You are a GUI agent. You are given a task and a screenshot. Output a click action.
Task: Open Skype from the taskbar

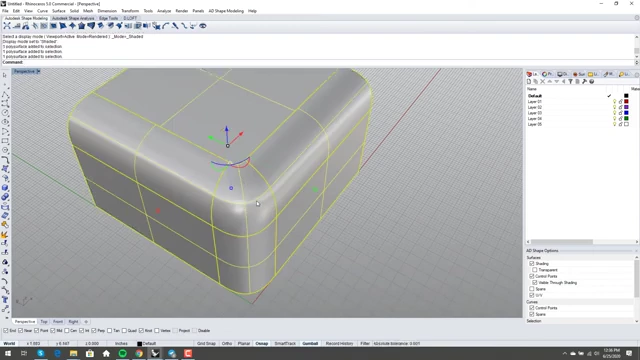[40, 353]
